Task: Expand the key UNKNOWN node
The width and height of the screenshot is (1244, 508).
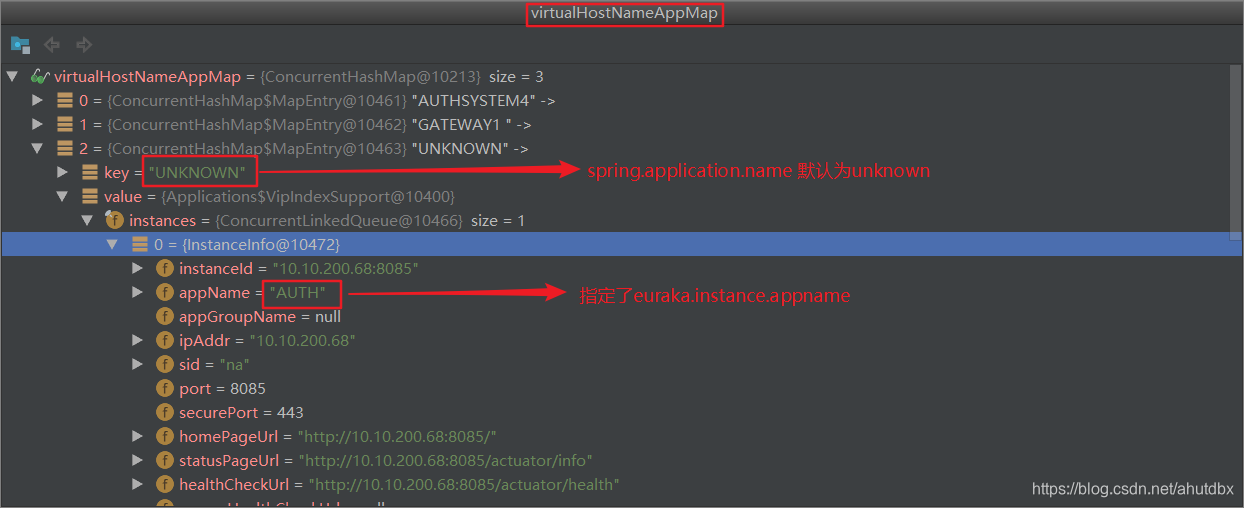Action: tap(63, 172)
